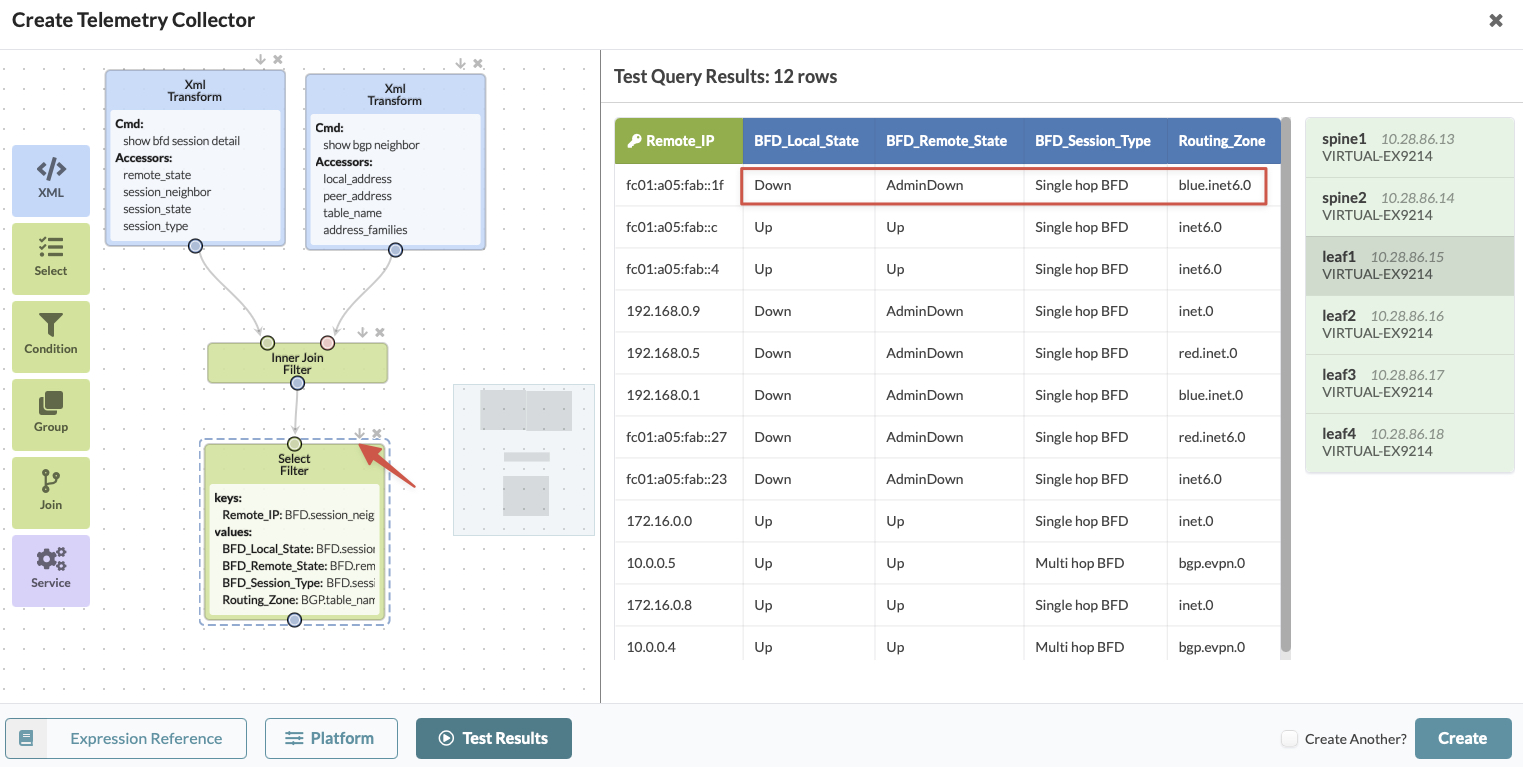Screen dimensions: 1523x767
Task: Click cell red.inet.0
Action: [x=1223, y=353]
